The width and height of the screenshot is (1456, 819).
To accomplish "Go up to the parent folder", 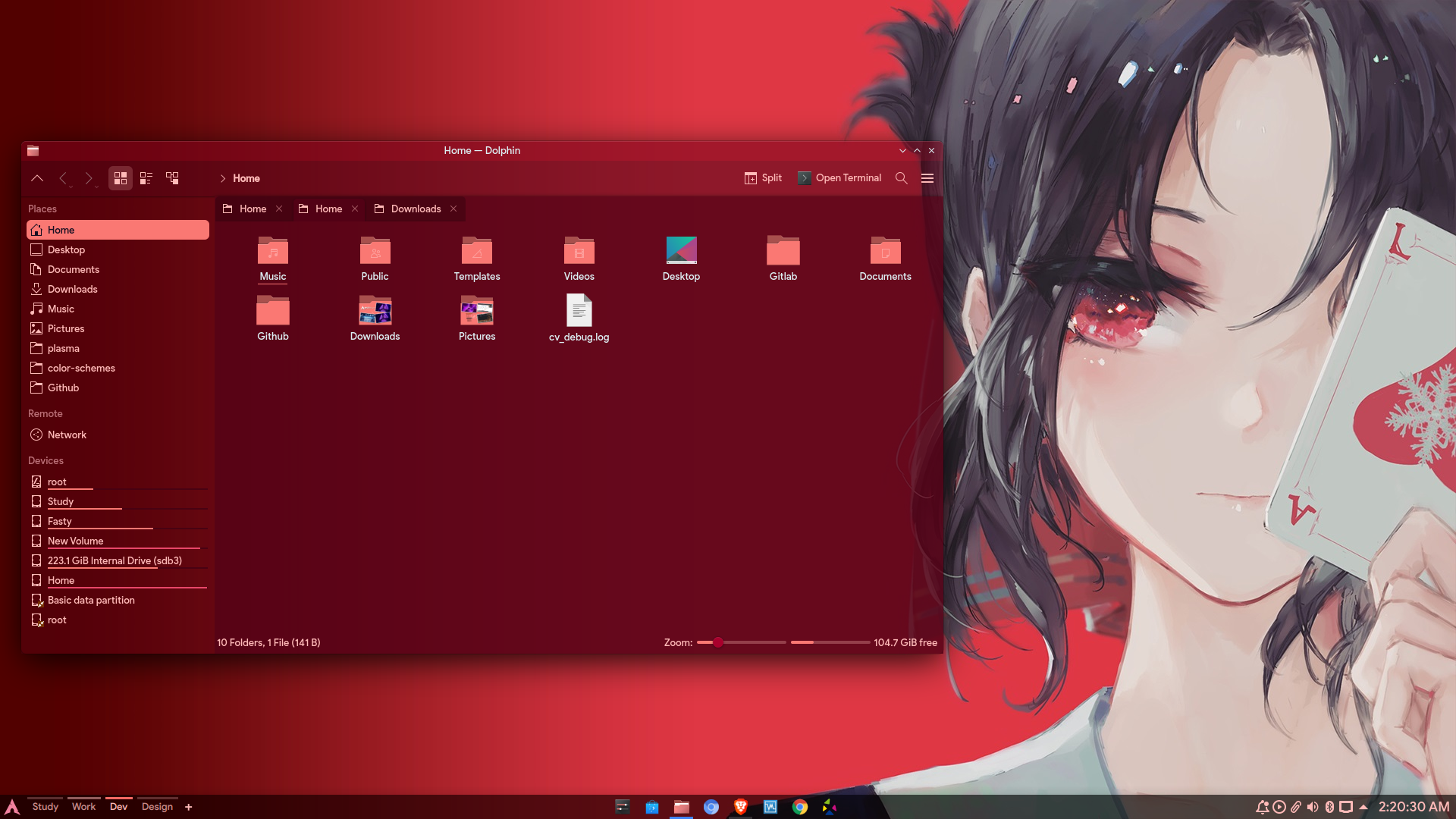I will tap(37, 178).
